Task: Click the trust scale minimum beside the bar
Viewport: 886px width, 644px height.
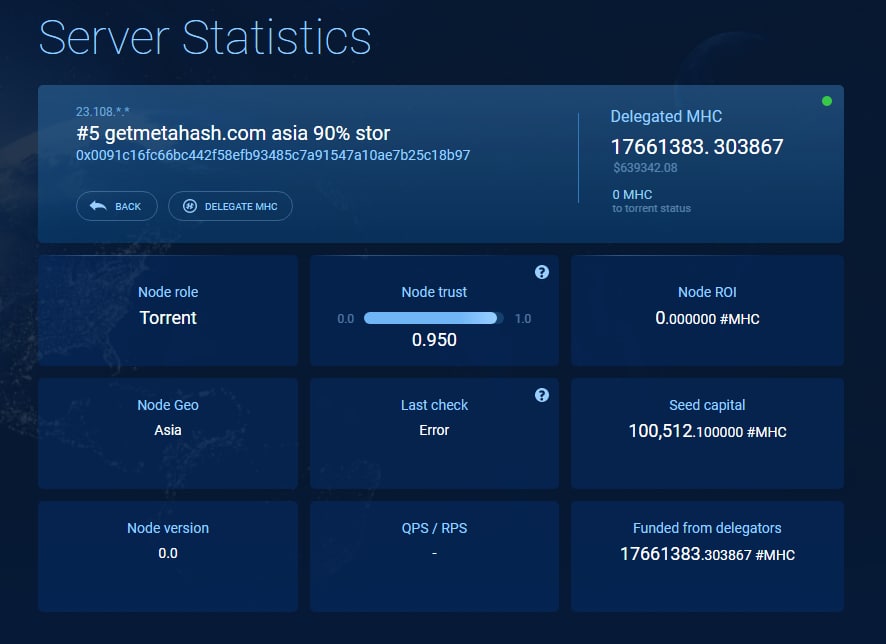Action: (345, 319)
